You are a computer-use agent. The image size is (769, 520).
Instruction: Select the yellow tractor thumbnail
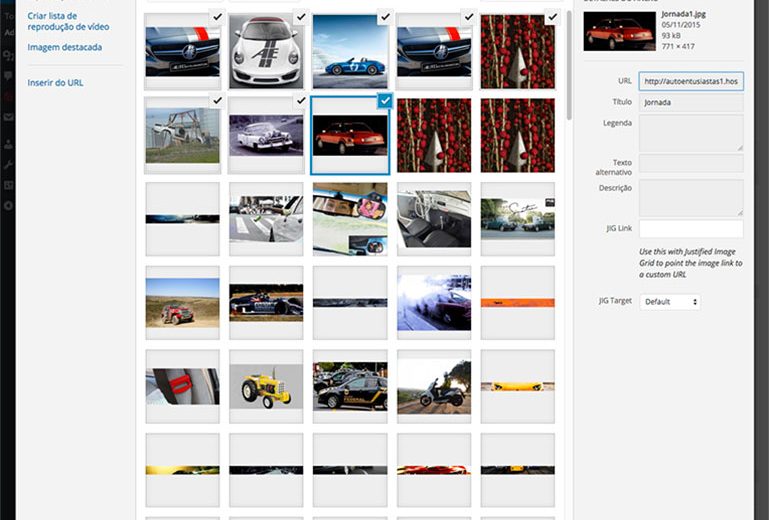click(266, 385)
